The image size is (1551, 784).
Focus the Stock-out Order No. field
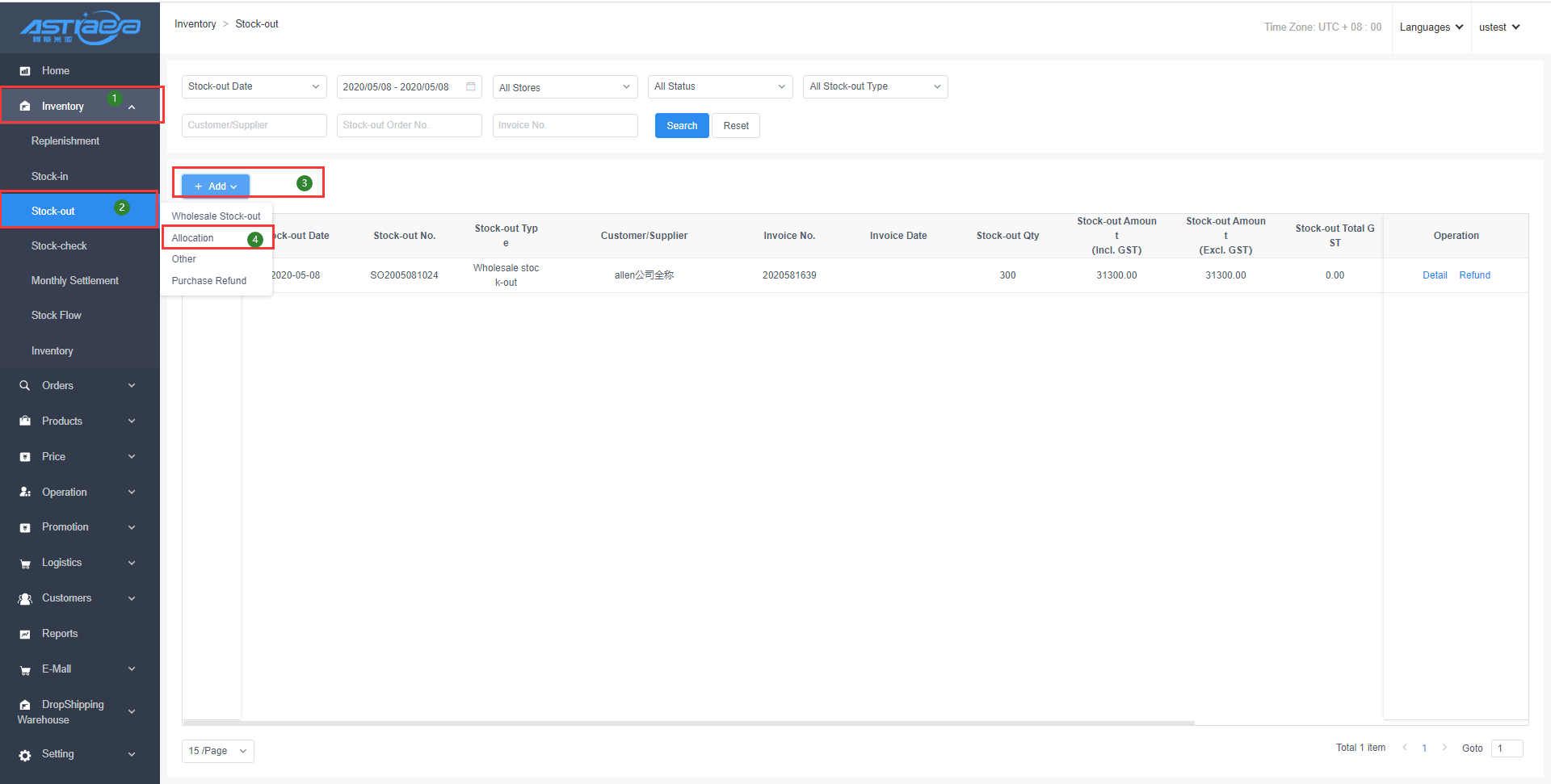[409, 125]
